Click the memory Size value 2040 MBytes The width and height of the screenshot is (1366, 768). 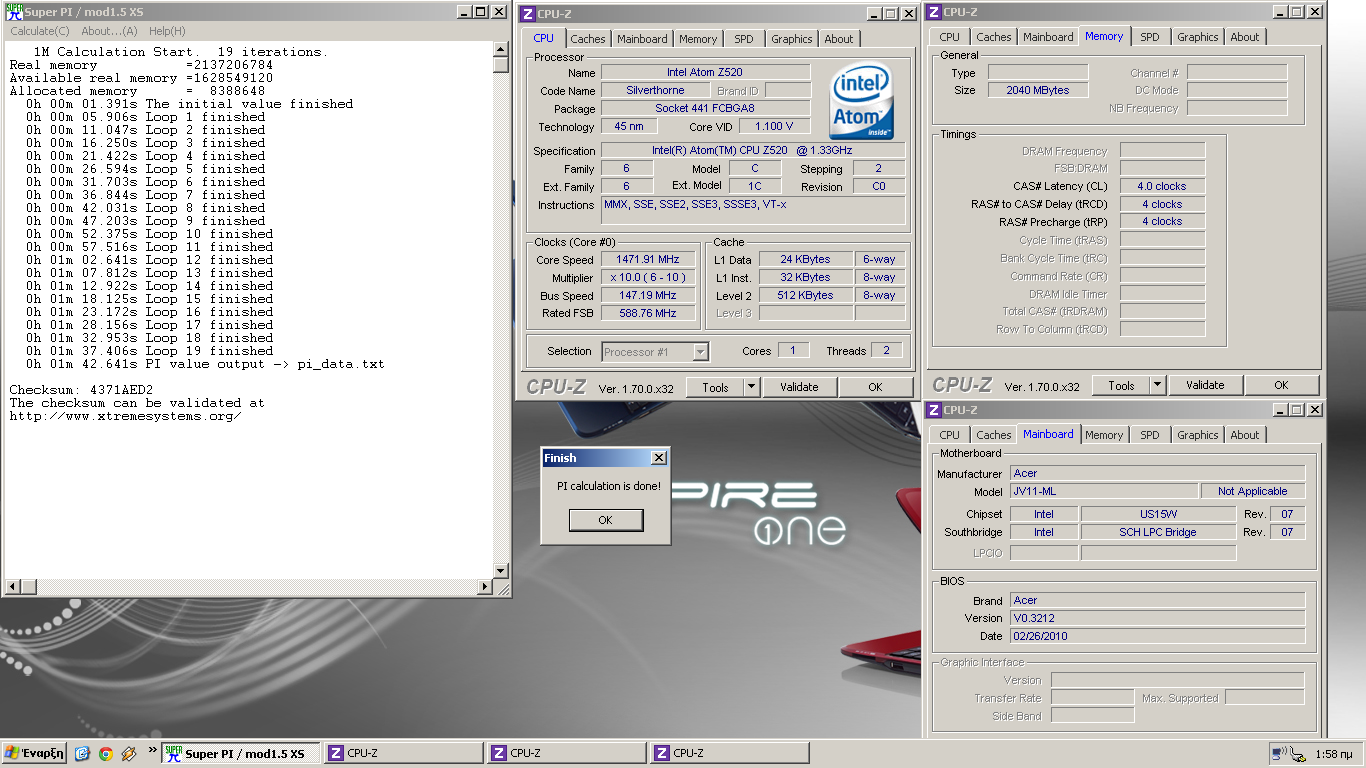coord(1038,90)
